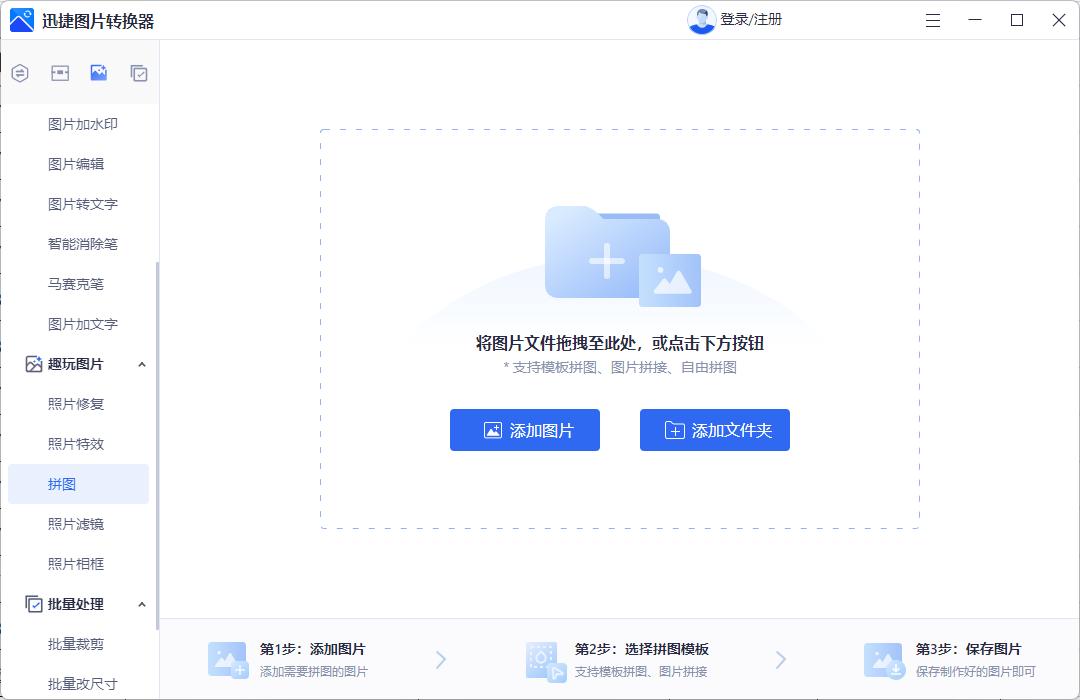Collapse the 趣玩图片 section chevron

(141, 365)
